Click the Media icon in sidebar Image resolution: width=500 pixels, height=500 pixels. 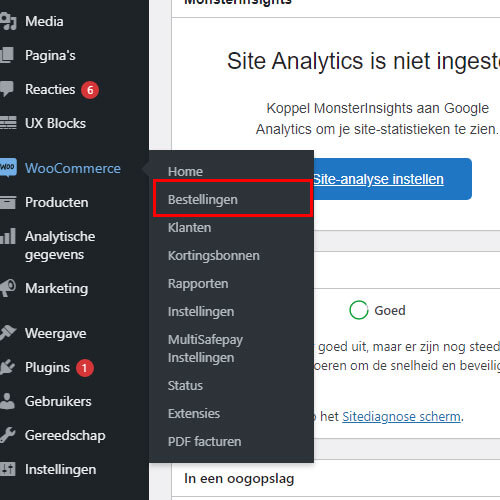[8, 21]
